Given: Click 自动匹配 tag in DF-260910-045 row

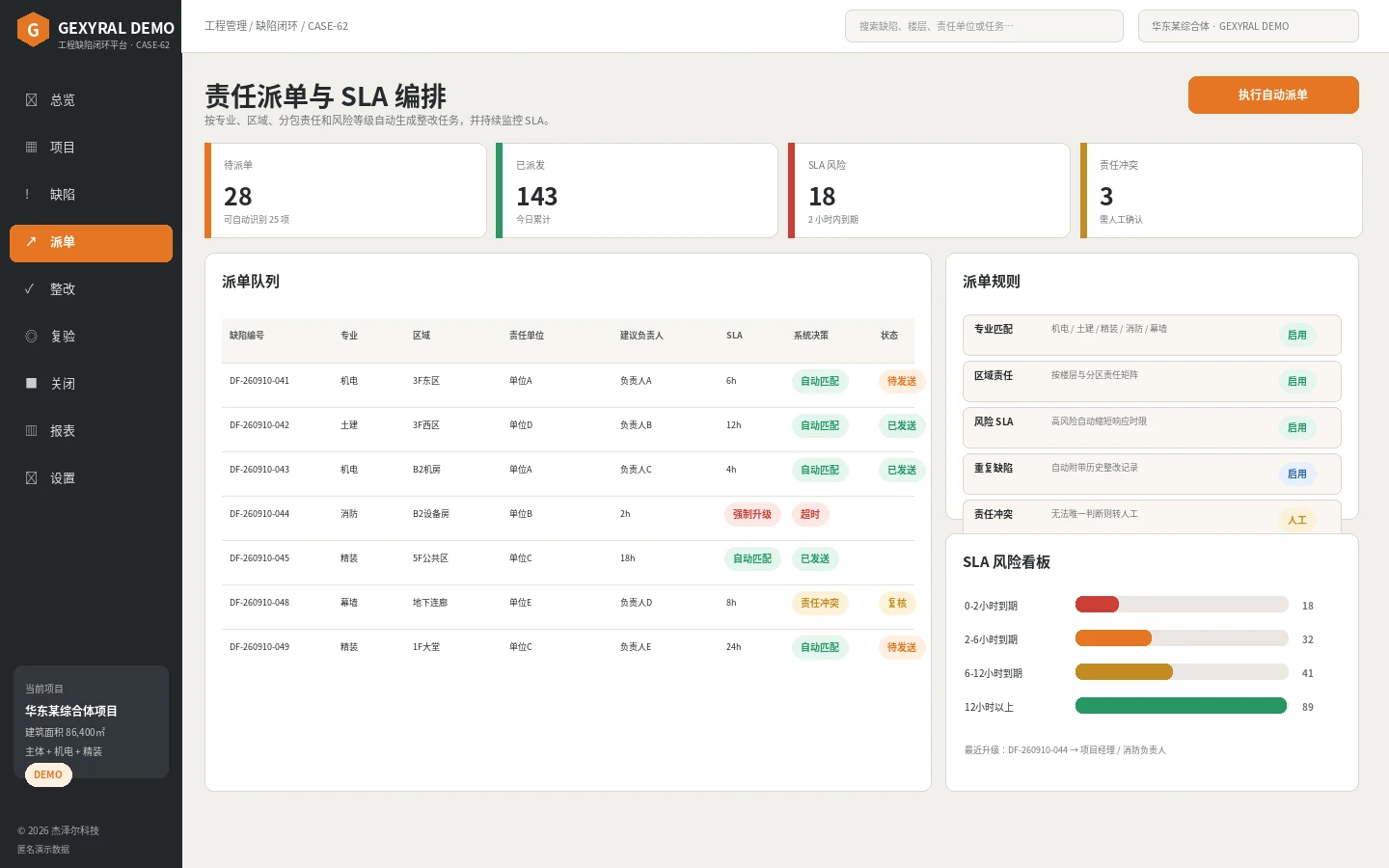Looking at the screenshot, I should [x=752, y=558].
